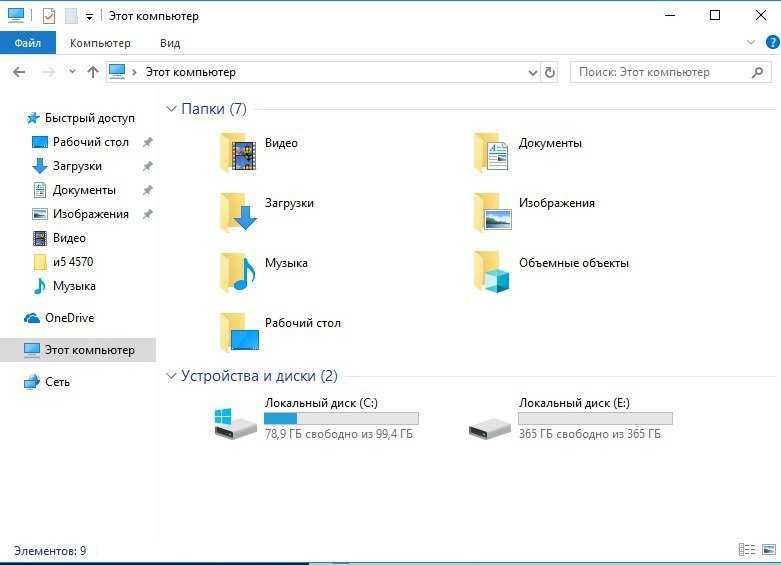Open the Вид ribbon tab
Viewport: 781px width, 565px height.
click(x=170, y=43)
